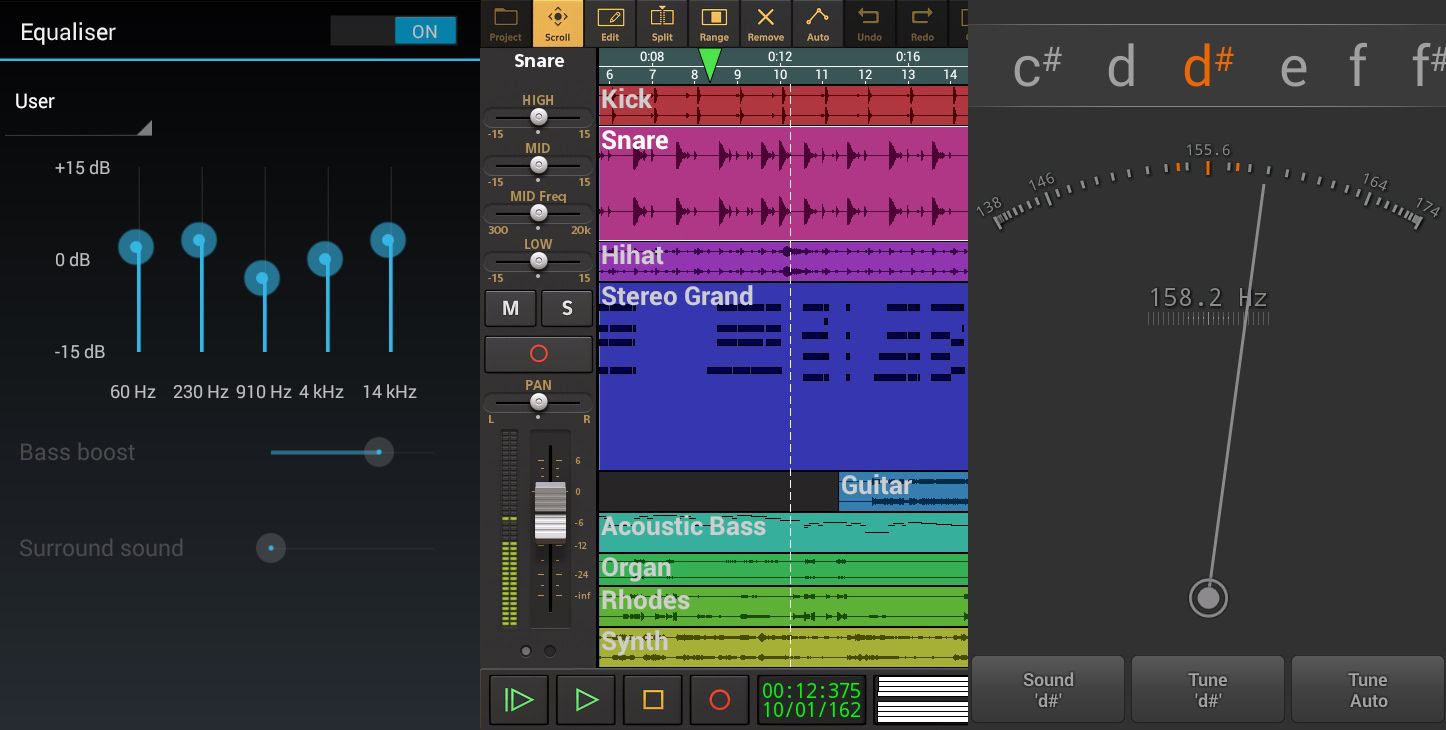Open the Project folder icon
This screenshot has width=1446, height=730.
click(506, 24)
